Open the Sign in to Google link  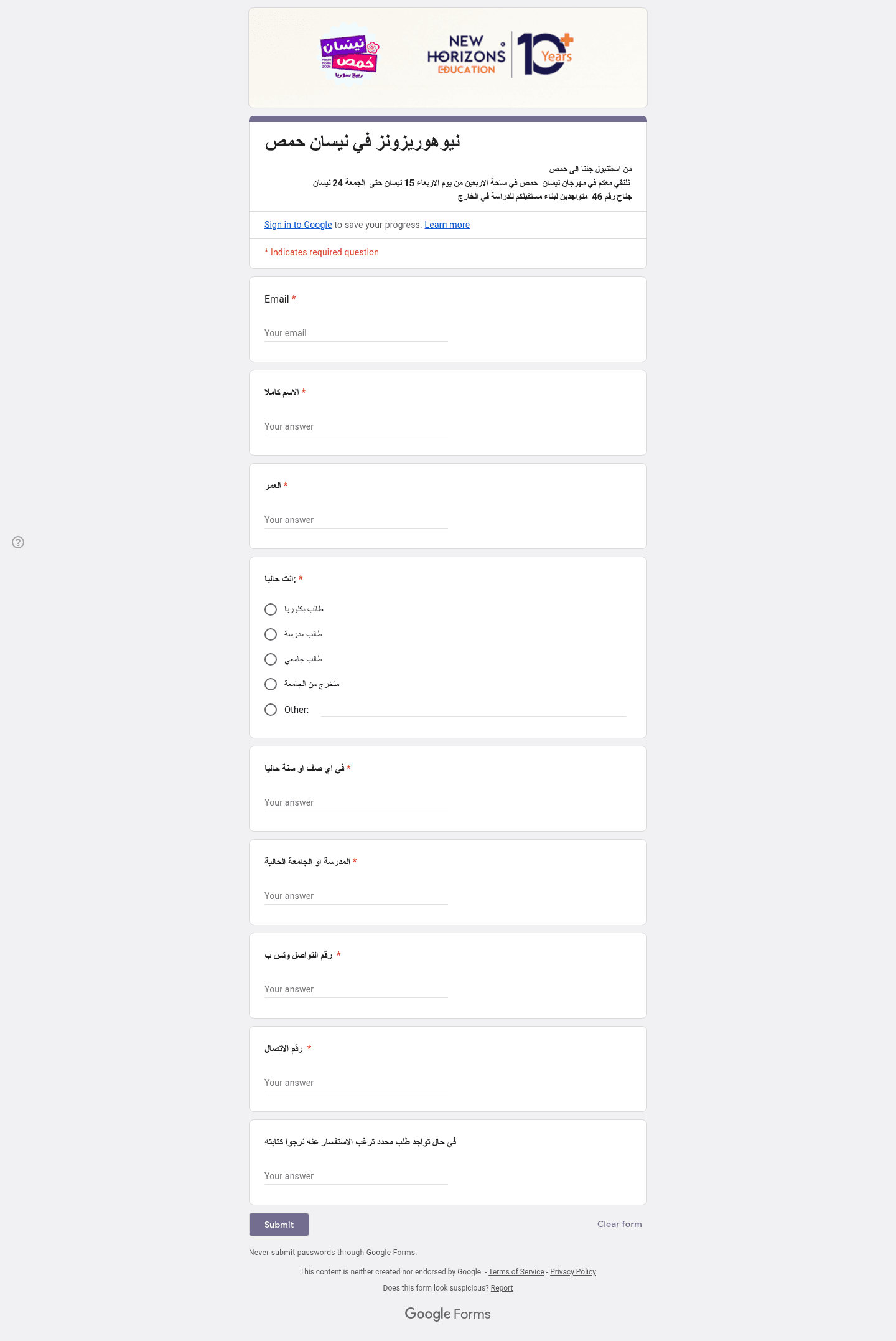point(298,225)
